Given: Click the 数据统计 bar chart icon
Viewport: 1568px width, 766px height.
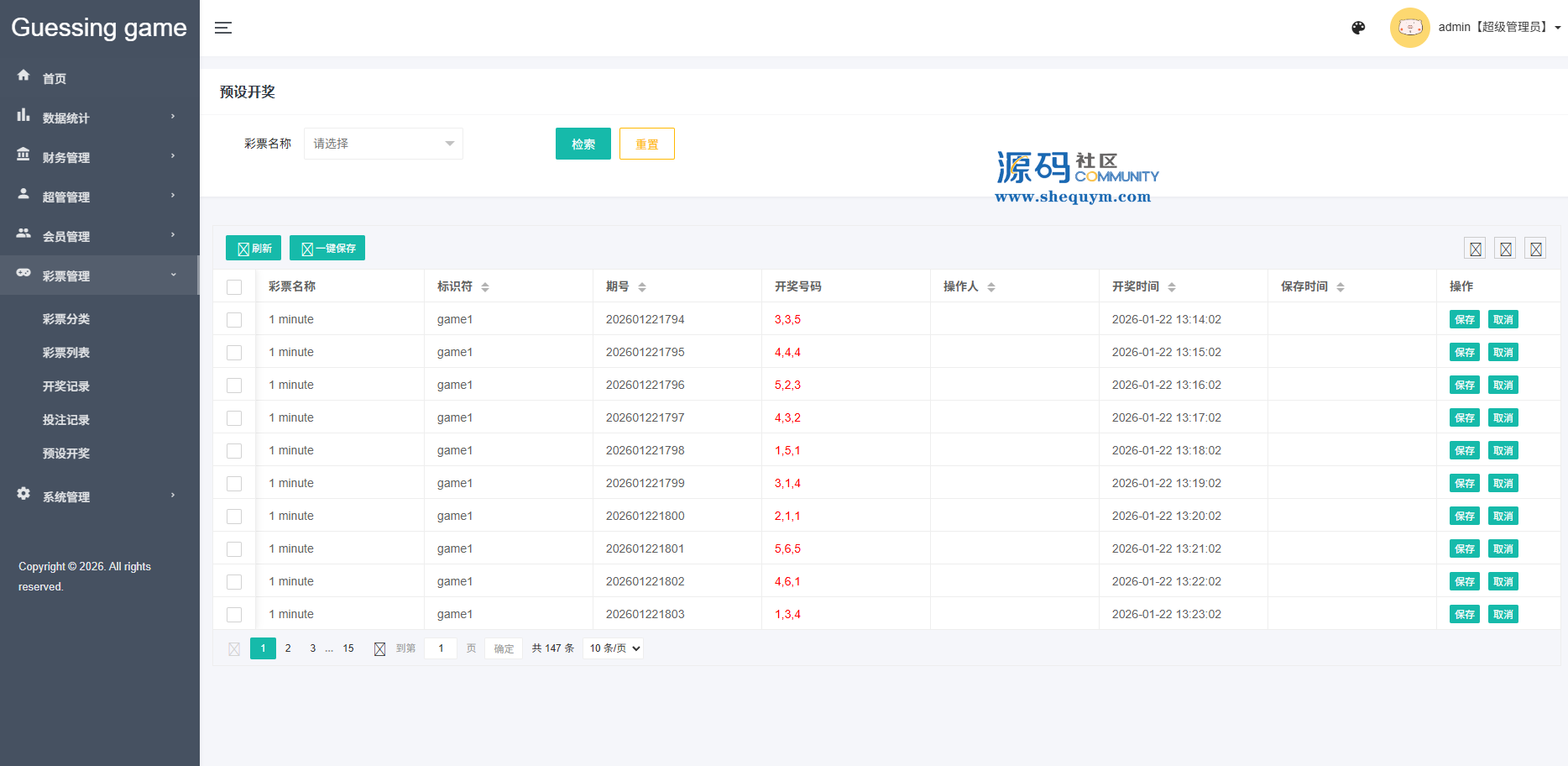Looking at the screenshot, I should 24,115.
